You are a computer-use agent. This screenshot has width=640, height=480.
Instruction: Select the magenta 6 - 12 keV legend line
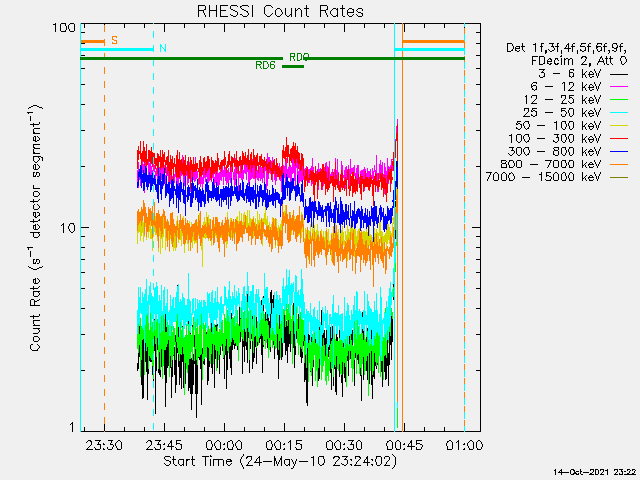[x=620, y=88]
